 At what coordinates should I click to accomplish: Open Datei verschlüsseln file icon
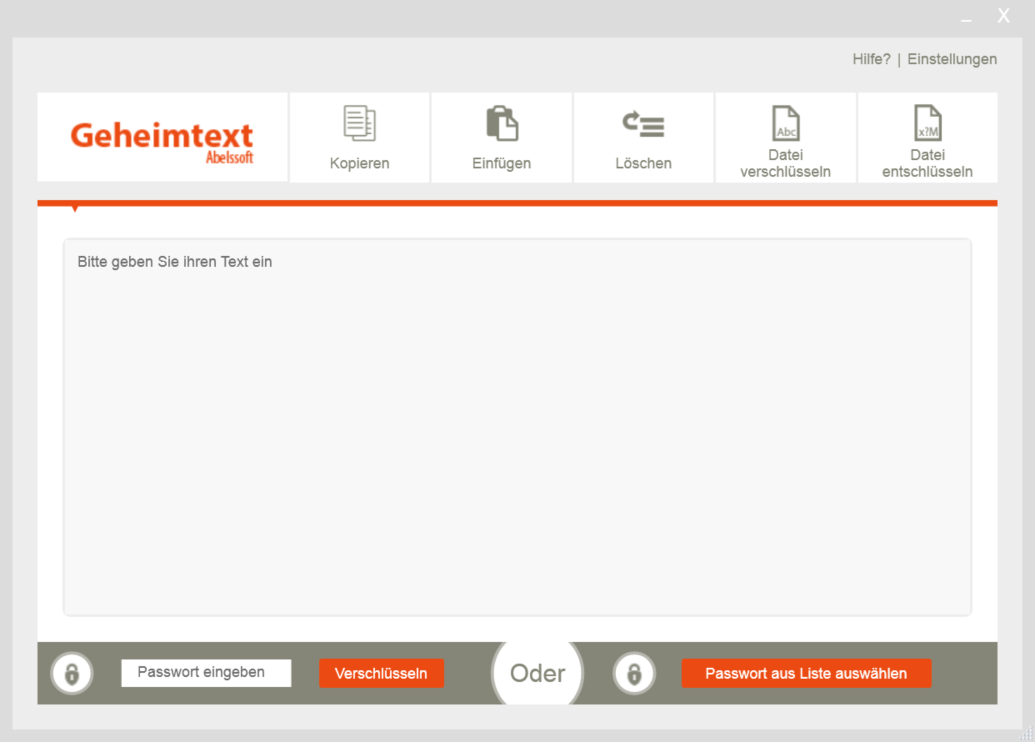[786, 123]
